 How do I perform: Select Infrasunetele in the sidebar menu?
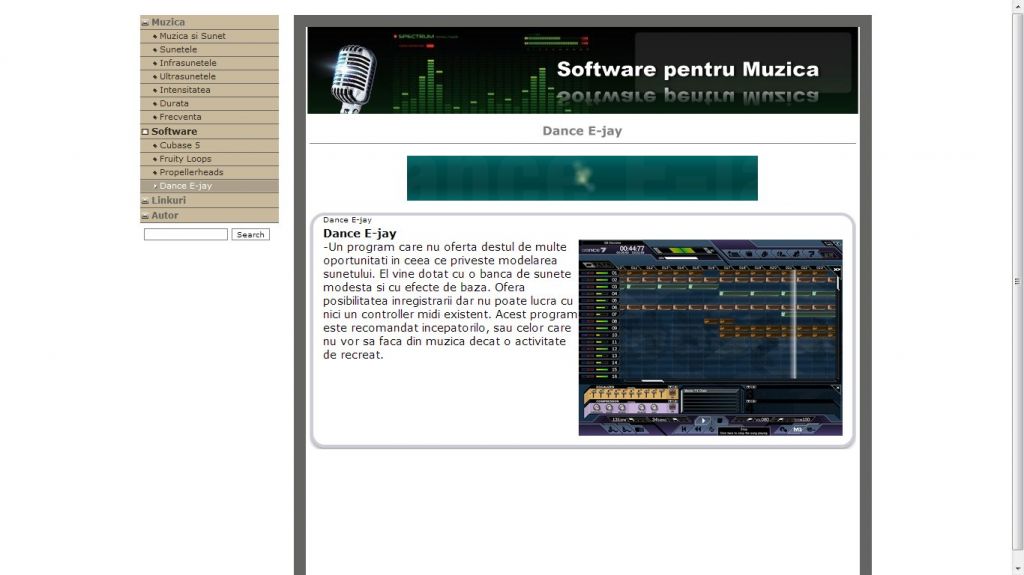pyautogui.click(x=187, y=63)
